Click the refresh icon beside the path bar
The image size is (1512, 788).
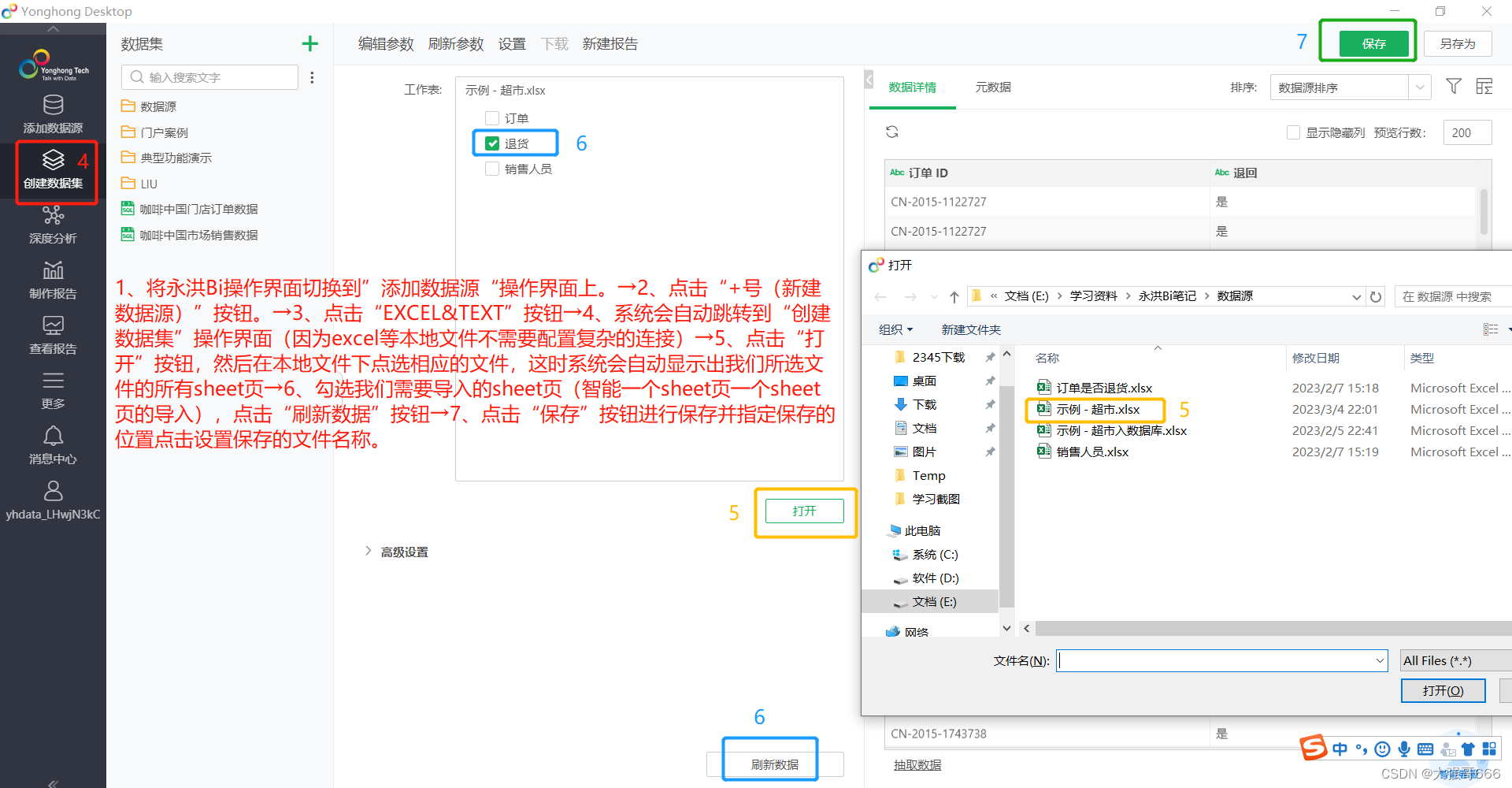(1376, 296)
